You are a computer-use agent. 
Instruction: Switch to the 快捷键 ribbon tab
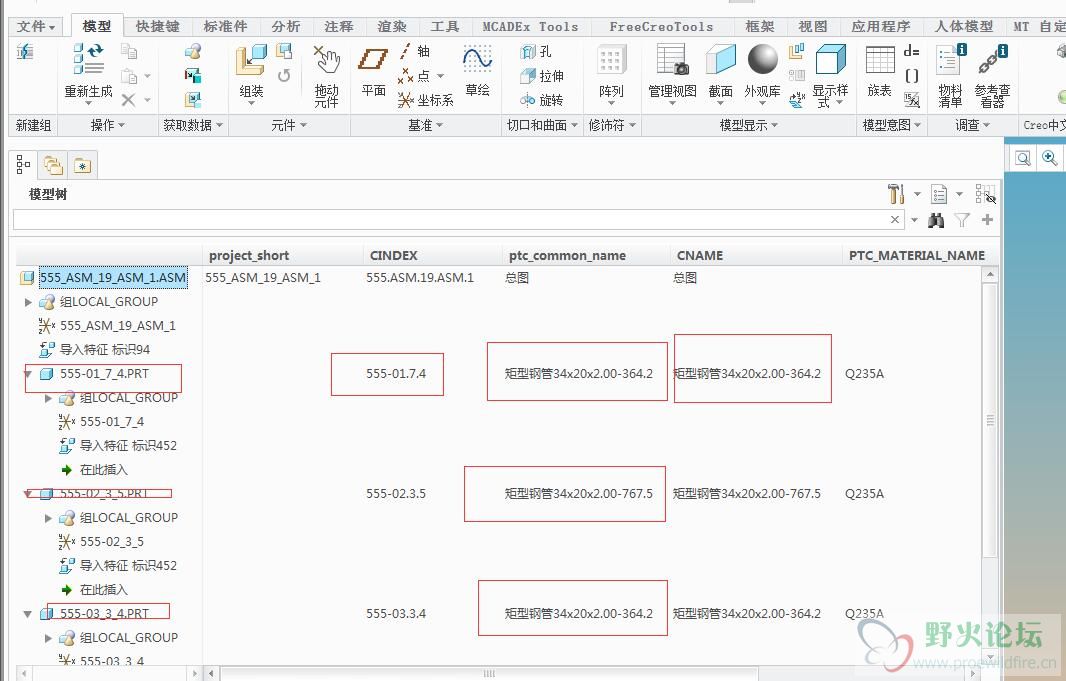pyautogui.click(x=158, y=27)
